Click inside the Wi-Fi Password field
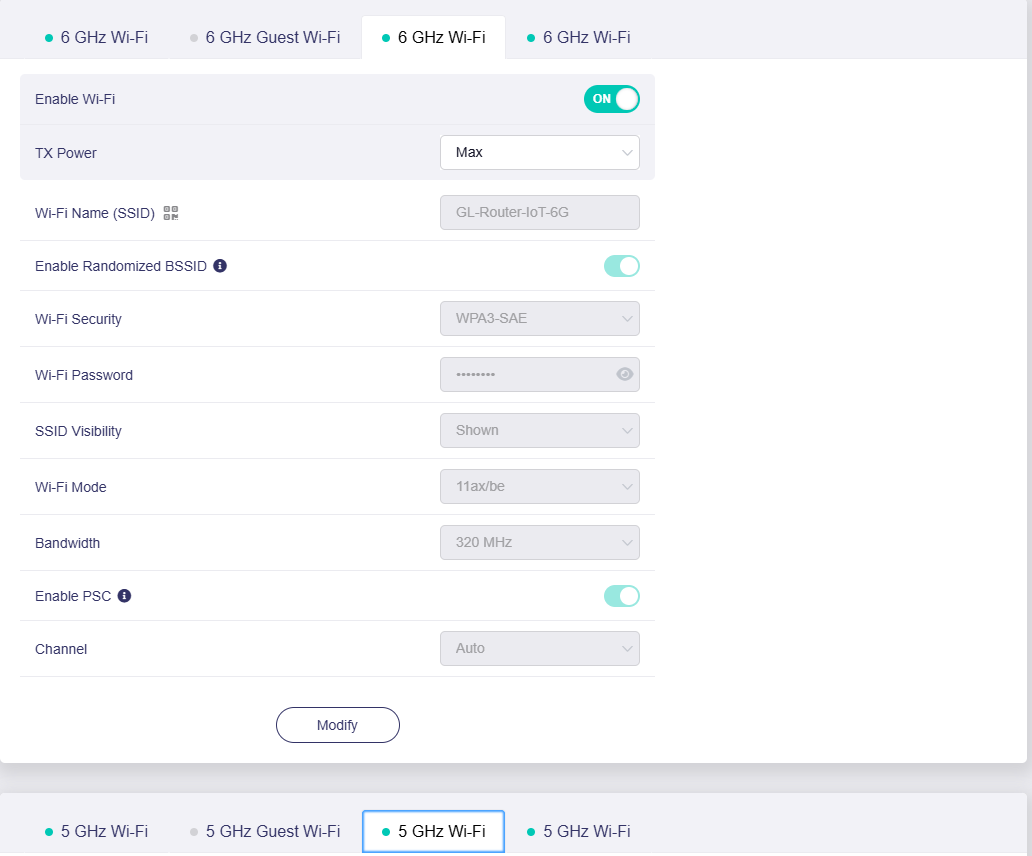The height and width of the screenshot is (856, 1032). pos(525,375)
